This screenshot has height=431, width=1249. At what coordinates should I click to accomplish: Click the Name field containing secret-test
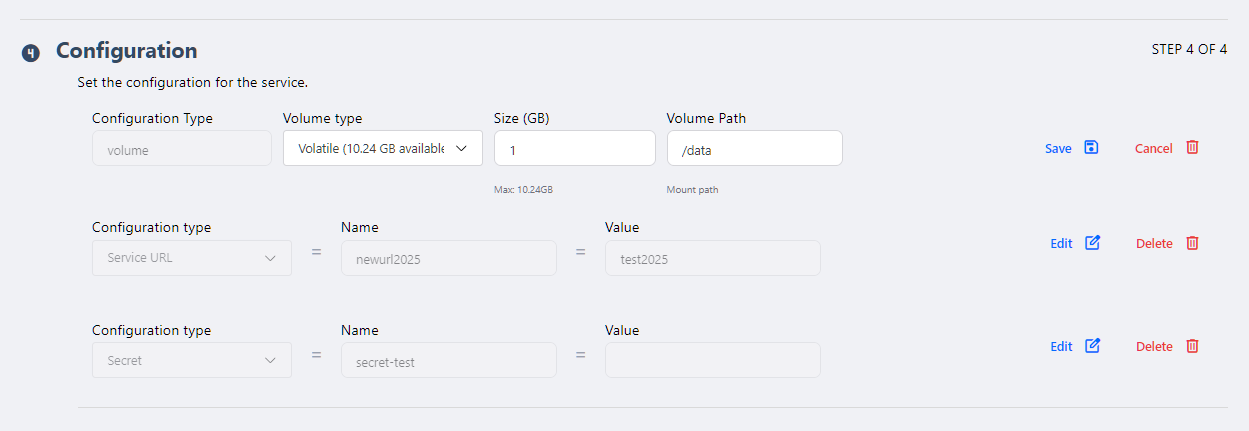(x=448, y=361)
